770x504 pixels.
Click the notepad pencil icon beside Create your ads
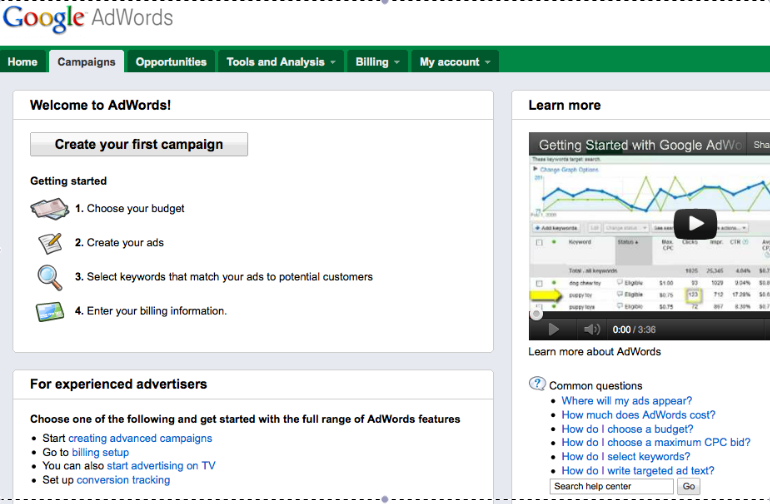point(51,243)
